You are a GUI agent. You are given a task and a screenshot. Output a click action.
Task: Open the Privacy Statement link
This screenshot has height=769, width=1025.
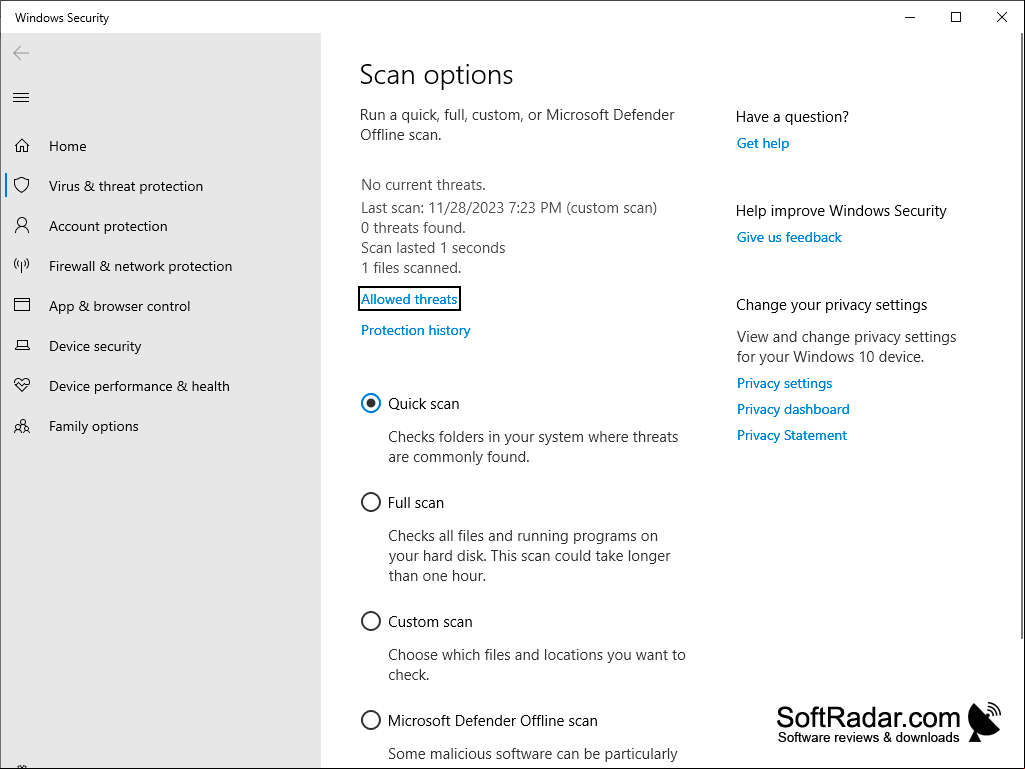792,436
